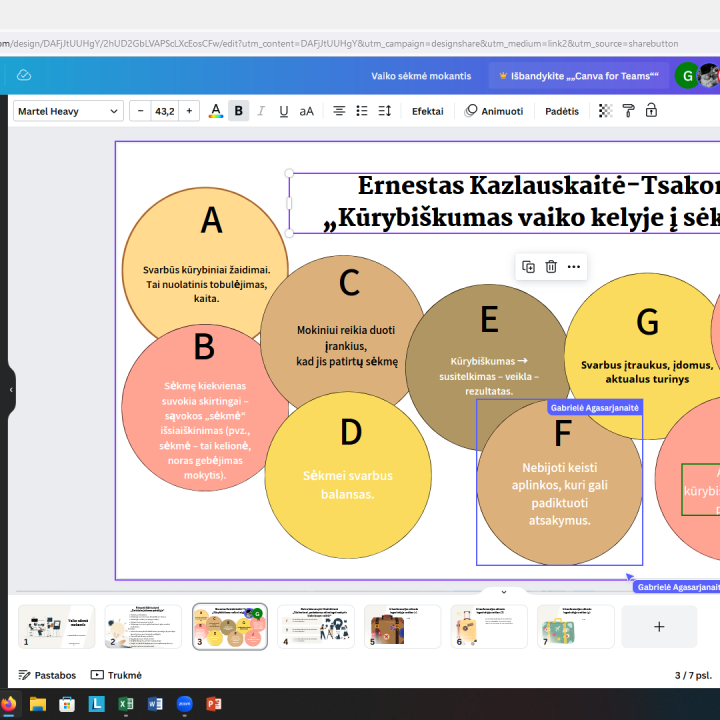Open Microsoft Store from the taskbar

point(67,704)
